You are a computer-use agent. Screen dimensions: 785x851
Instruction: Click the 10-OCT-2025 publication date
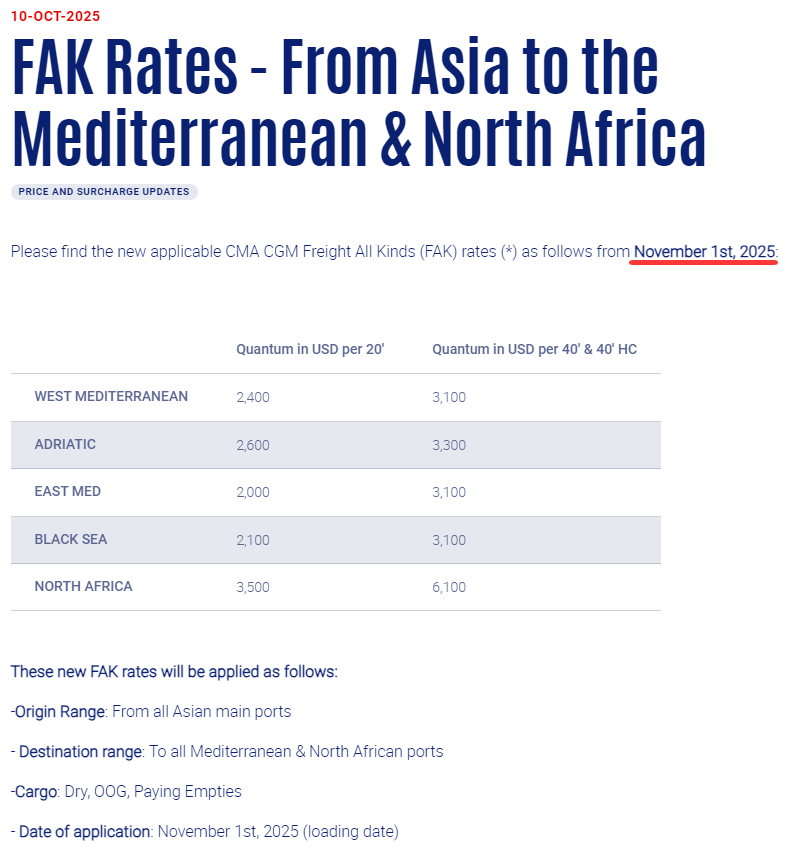[x=55, y=16]
